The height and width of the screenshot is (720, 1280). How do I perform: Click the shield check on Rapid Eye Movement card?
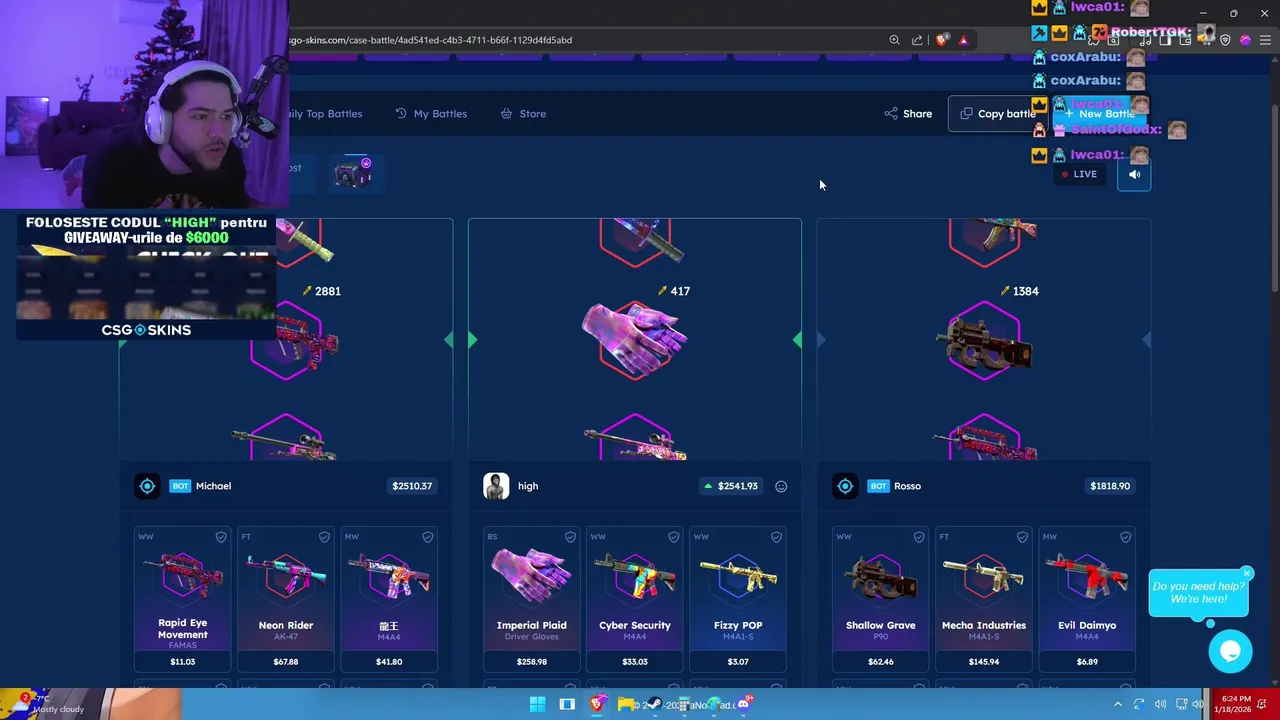pyautogui.click(x=221, y=537)
